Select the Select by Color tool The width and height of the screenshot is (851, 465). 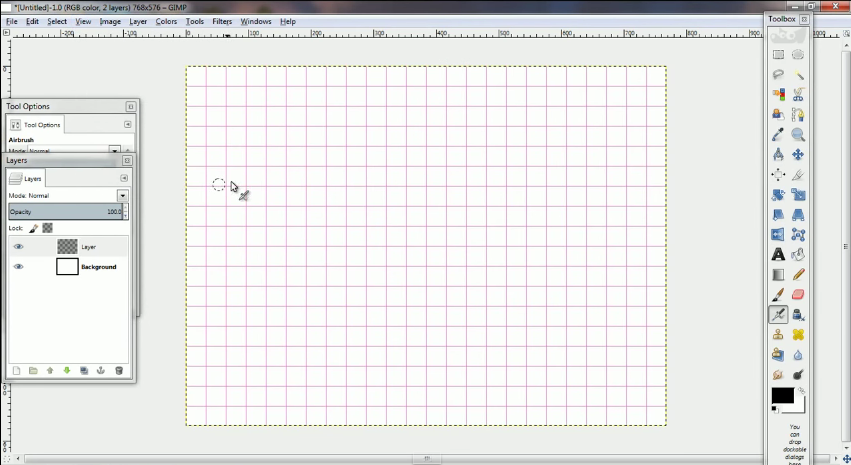pyautogui.click(x=778, y=94)
